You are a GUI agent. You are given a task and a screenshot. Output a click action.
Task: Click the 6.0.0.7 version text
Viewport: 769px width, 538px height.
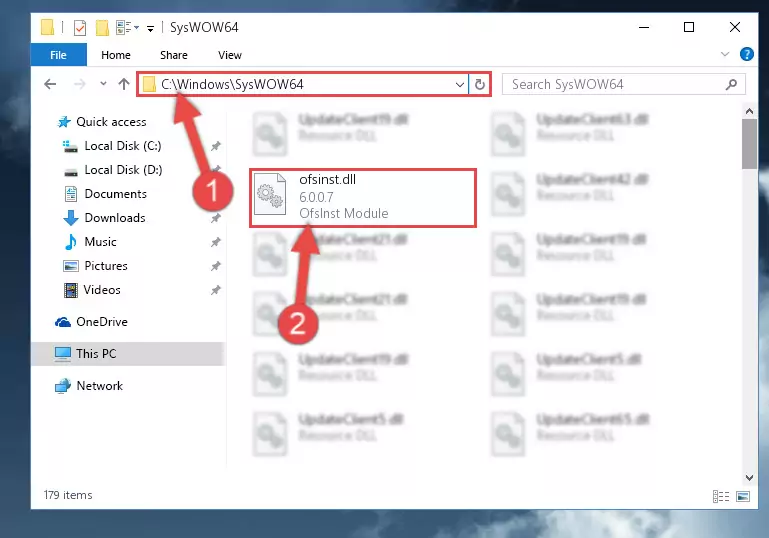316,197
